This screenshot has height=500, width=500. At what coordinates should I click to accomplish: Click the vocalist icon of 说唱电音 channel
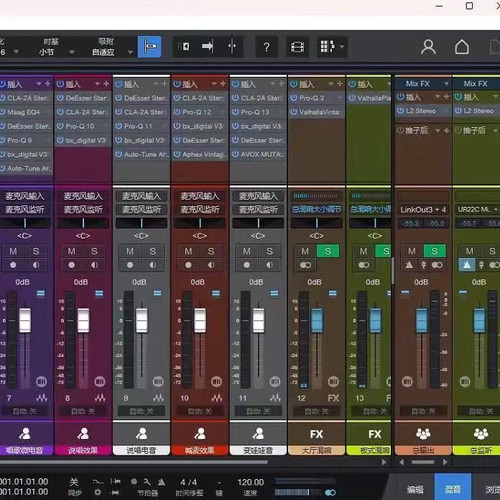click(142, 434)
